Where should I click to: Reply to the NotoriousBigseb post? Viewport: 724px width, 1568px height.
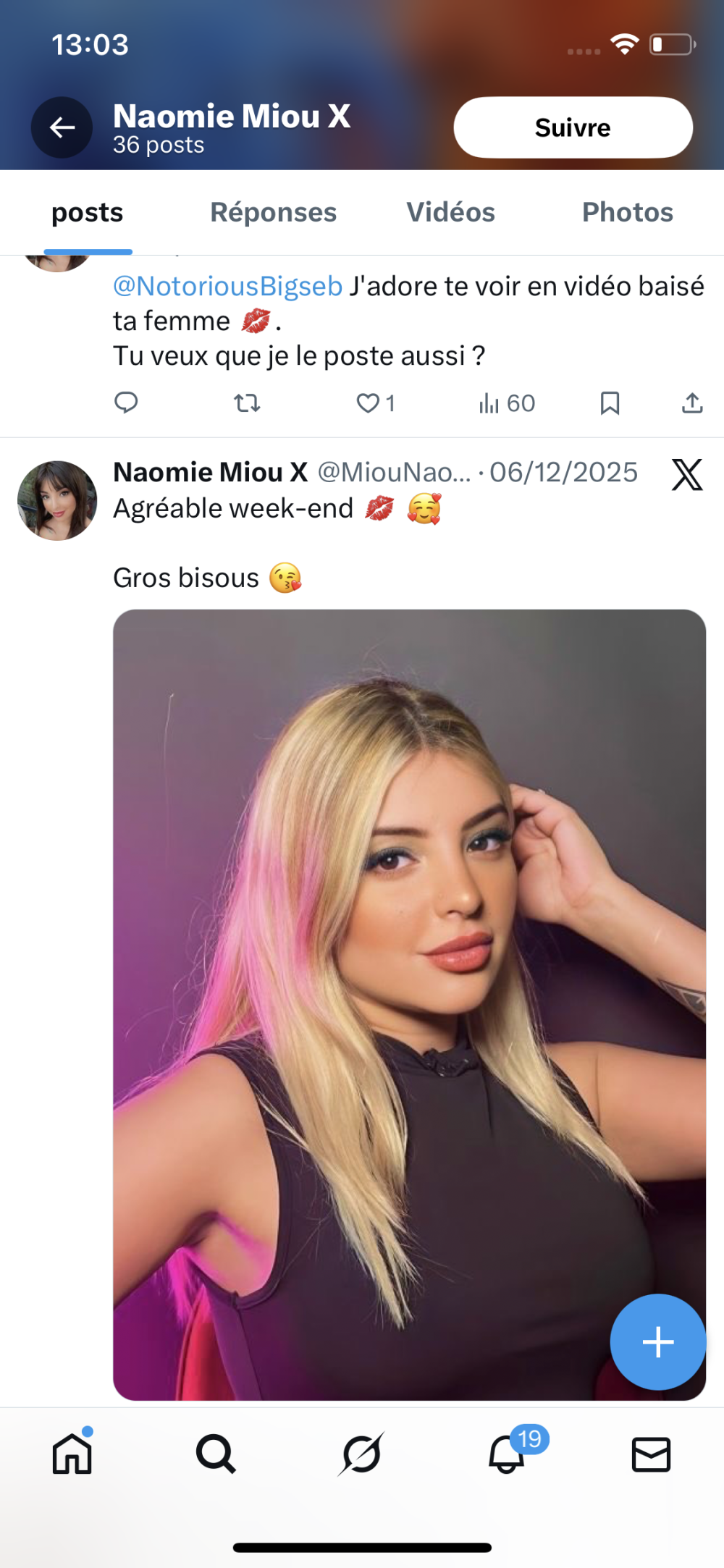[126, 402]
